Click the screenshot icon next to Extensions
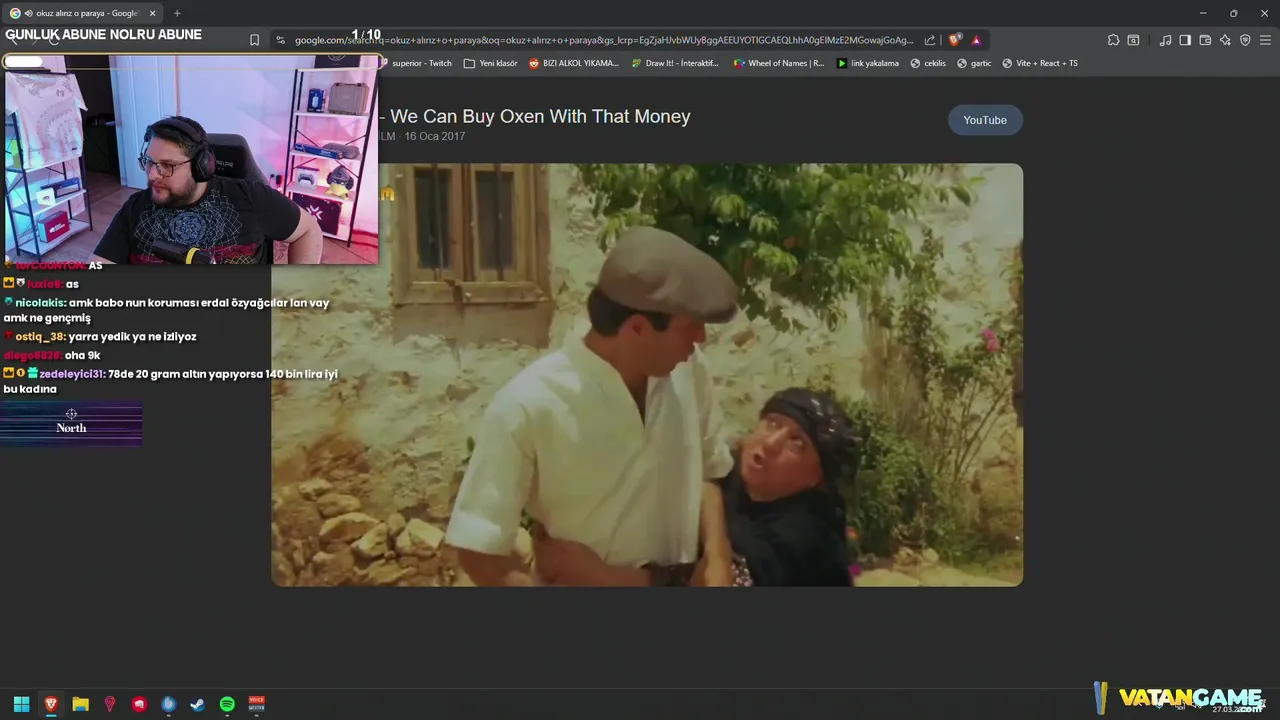Screen dimensions: 1280x720 coord(1133,40)
